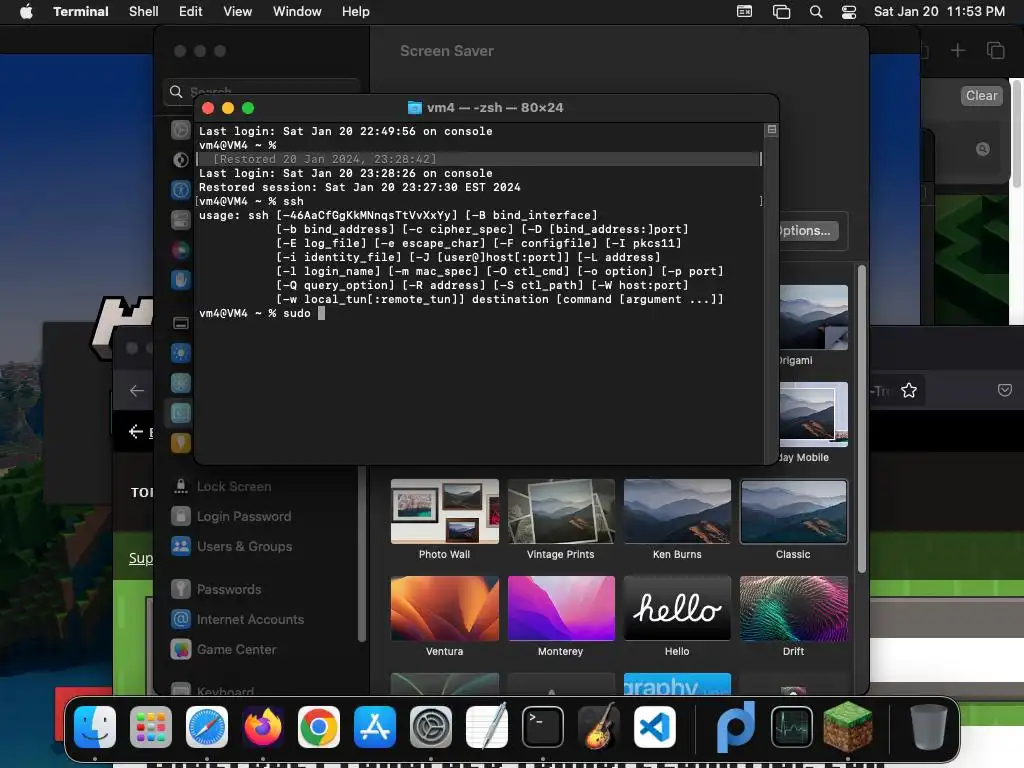Select the Vintage Prints screen saver
The height and width of the screenshot is (768, 1024).
pyautogui.click(x=561, y=511)
